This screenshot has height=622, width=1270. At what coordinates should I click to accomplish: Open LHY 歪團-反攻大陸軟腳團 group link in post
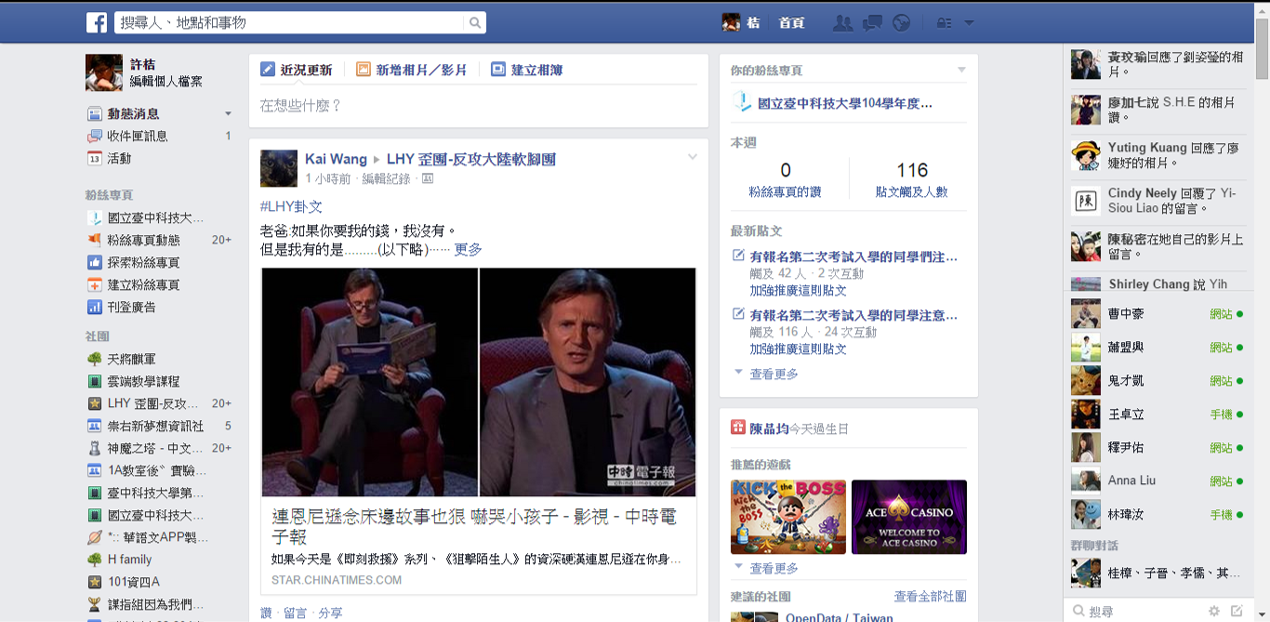click(471, 159)
